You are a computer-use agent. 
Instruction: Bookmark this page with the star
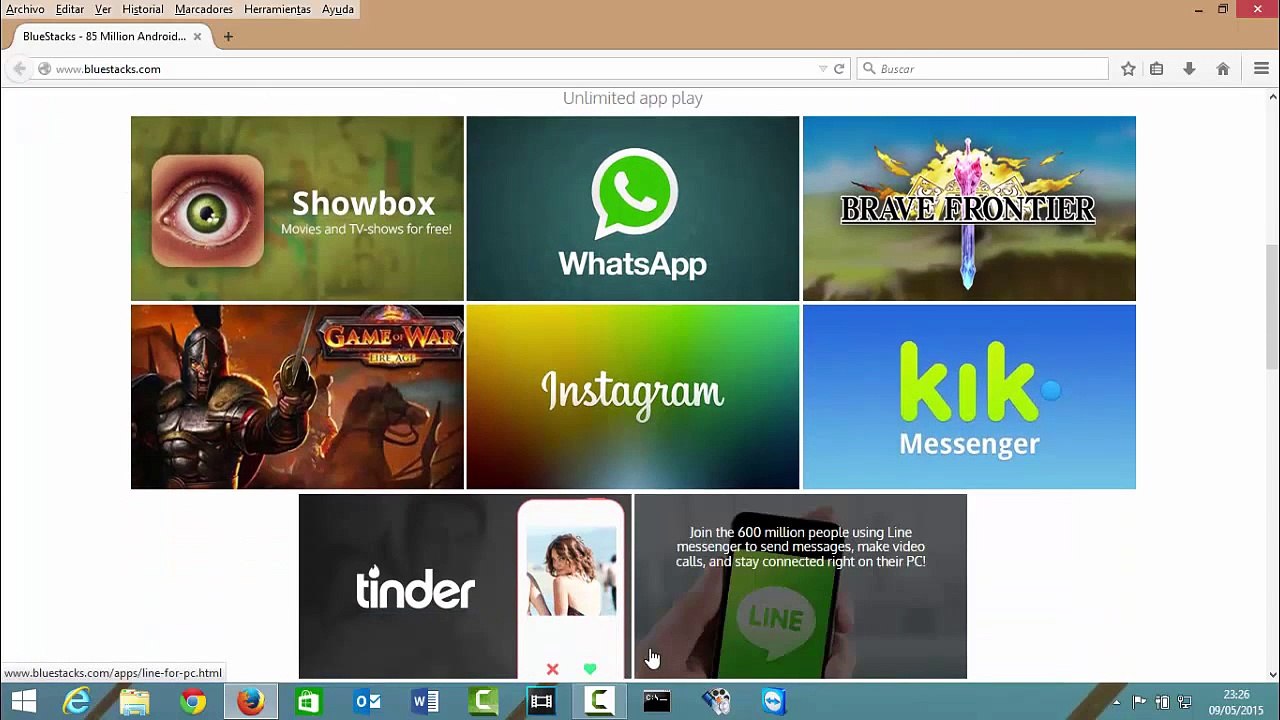(1128, 69)
